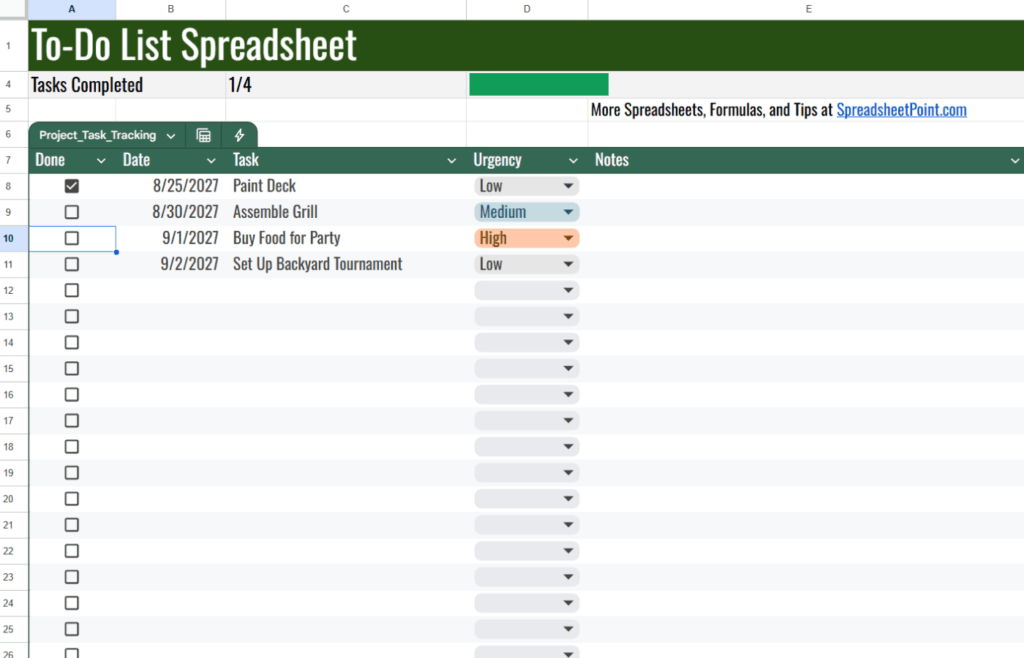This screenshot has height=658, width=1024.
Task: Open the Medium urgency dropdown for Assemble Grill
Action: point(568,212)
